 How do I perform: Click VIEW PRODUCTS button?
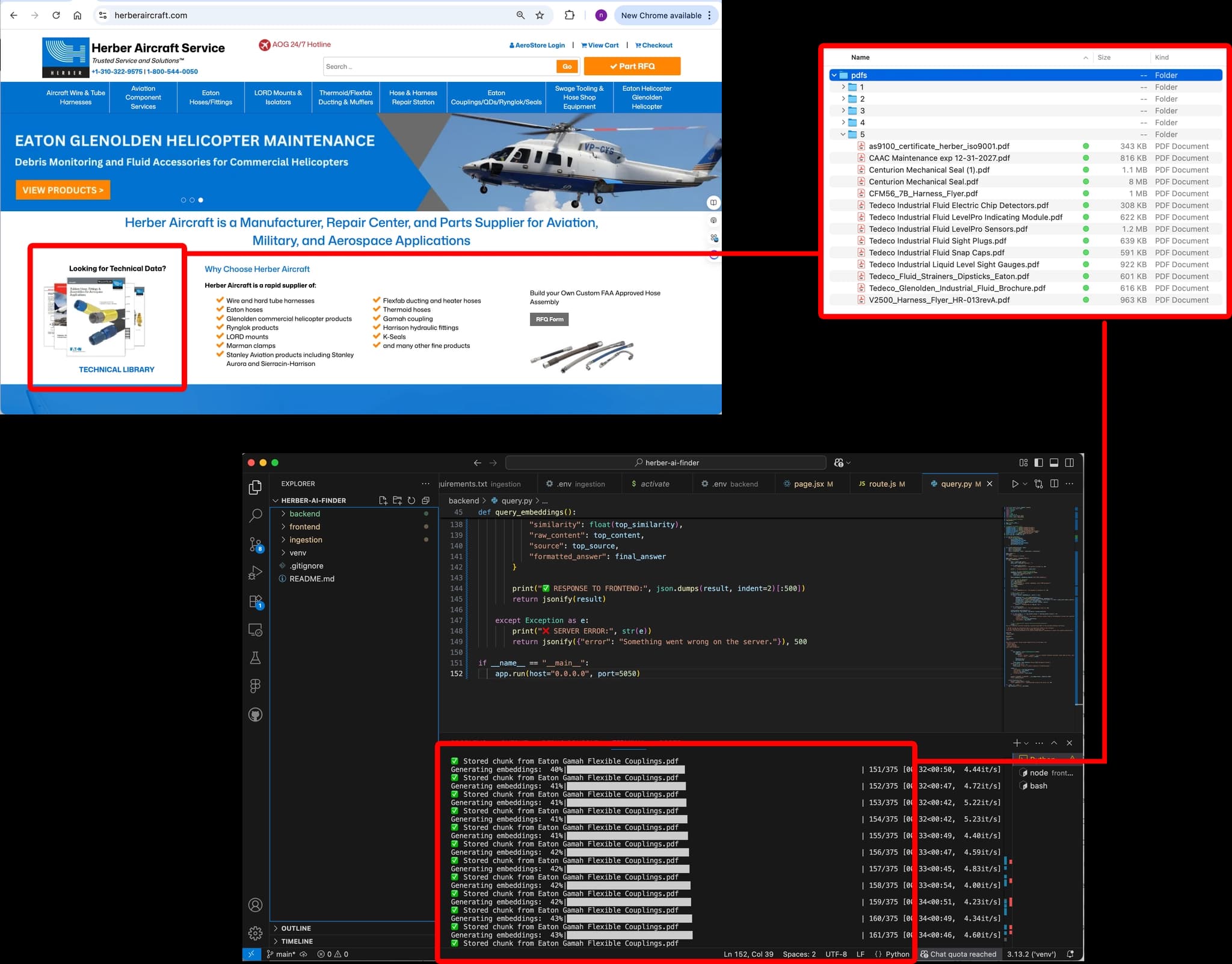(x=63, y=190)
